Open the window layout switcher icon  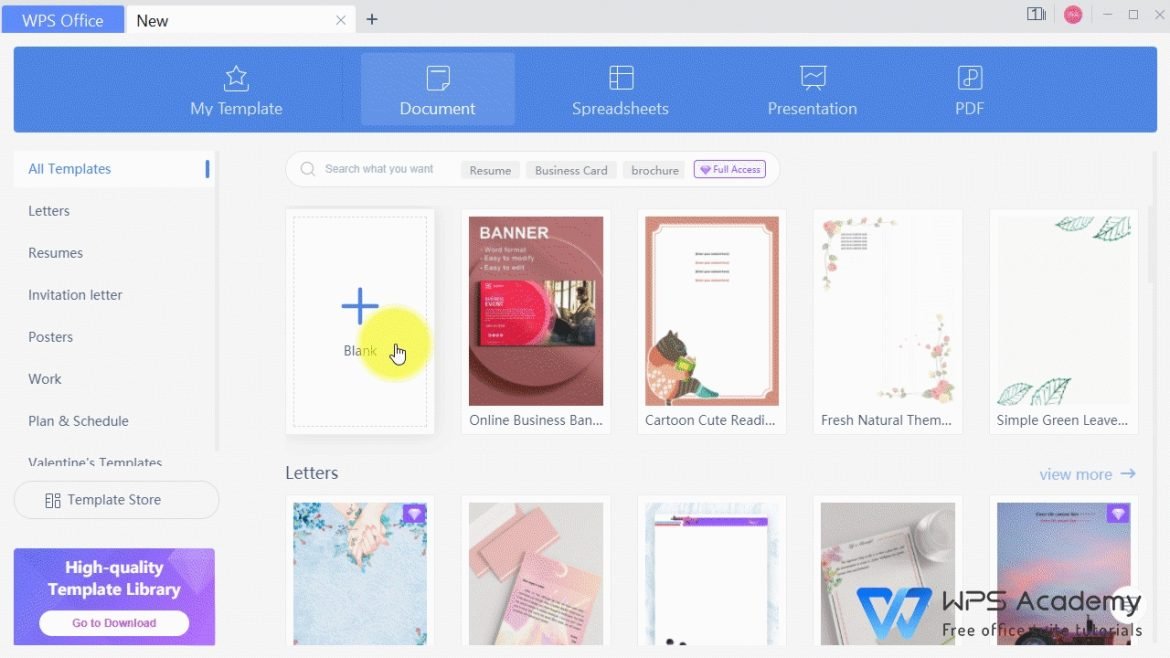[x=1036, y=15]
